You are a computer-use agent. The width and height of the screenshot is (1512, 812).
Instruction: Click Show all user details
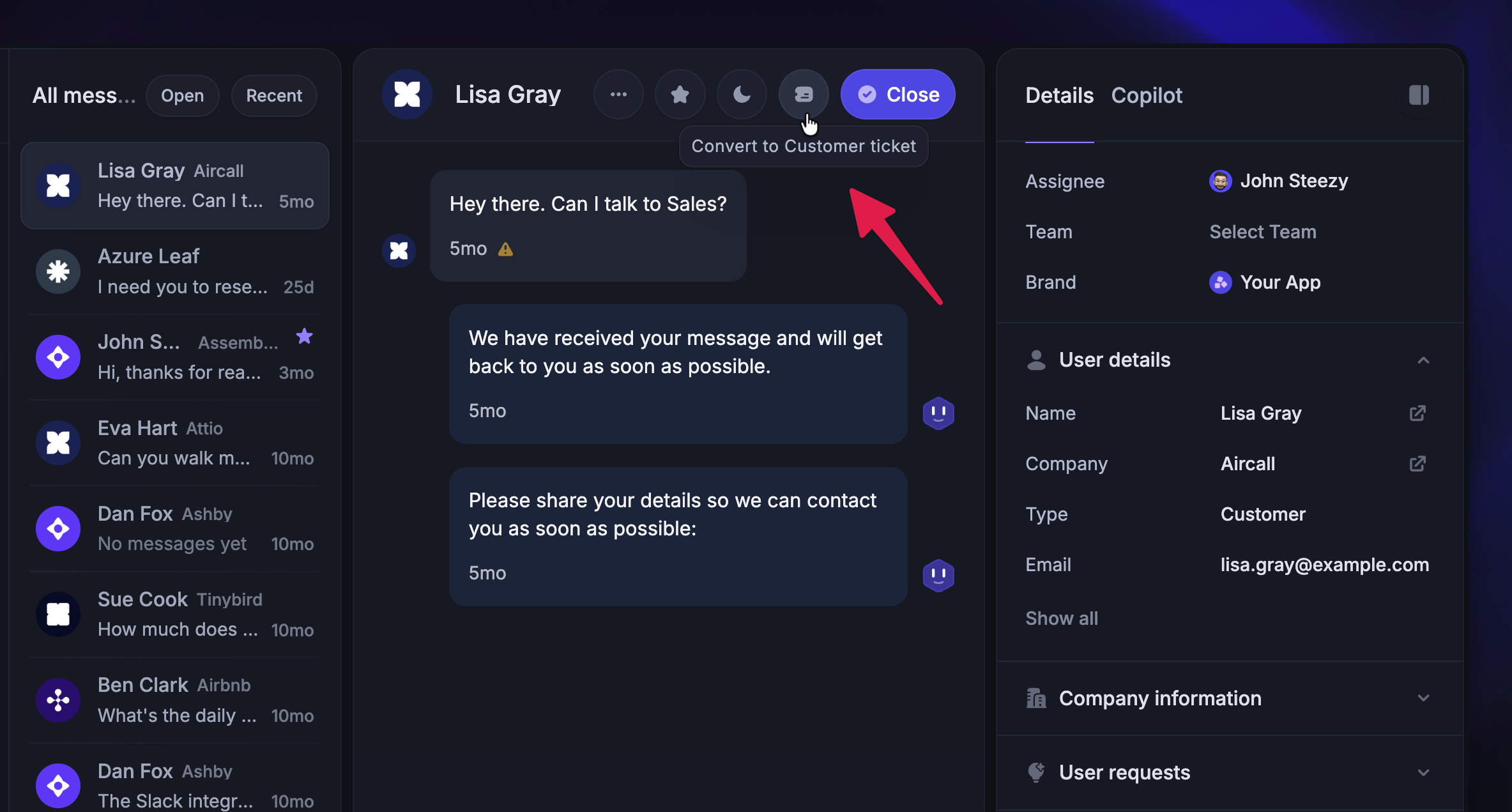coord(1062,618)
